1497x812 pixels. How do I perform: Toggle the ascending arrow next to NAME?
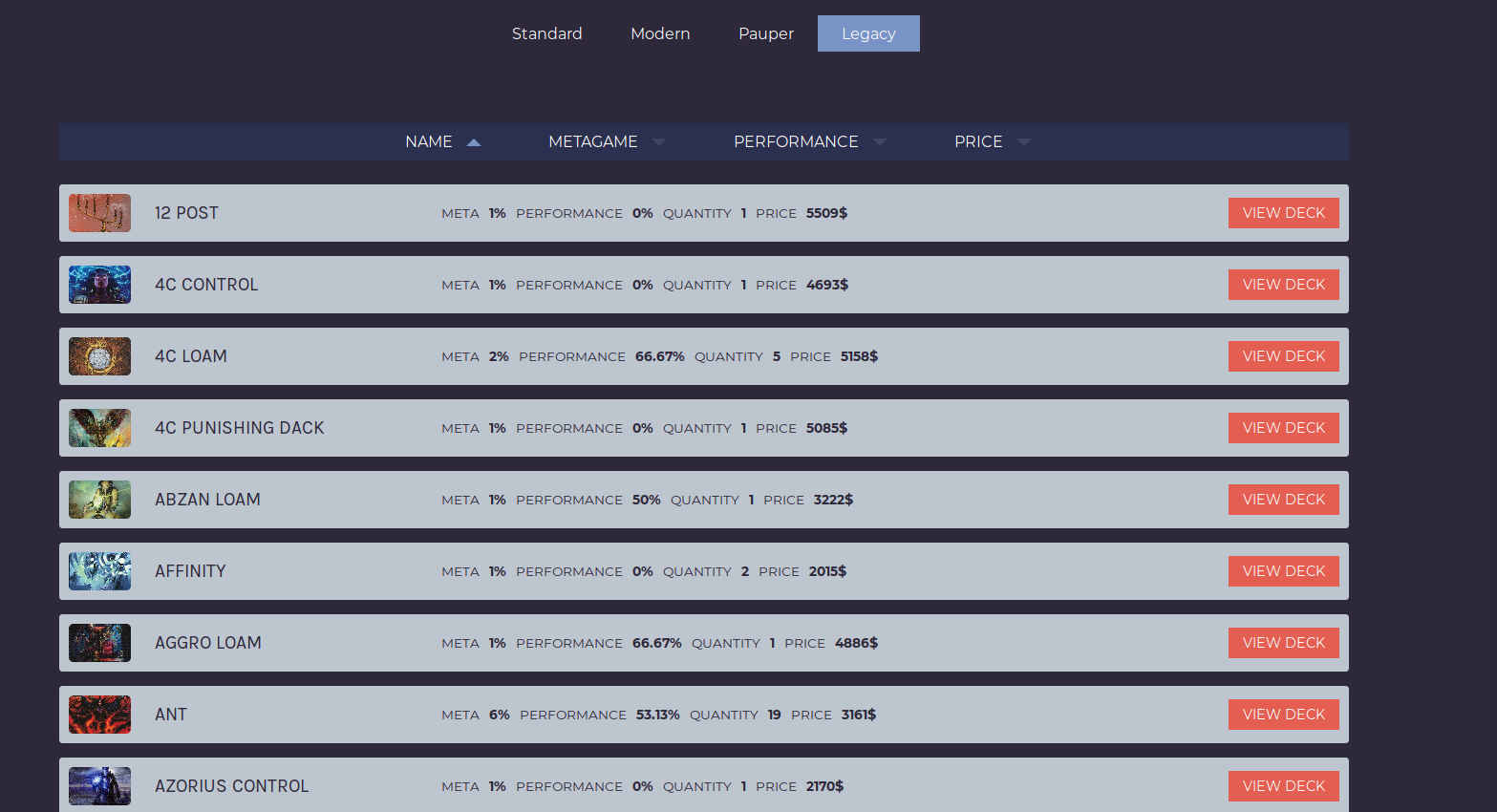tap(474, 142)
